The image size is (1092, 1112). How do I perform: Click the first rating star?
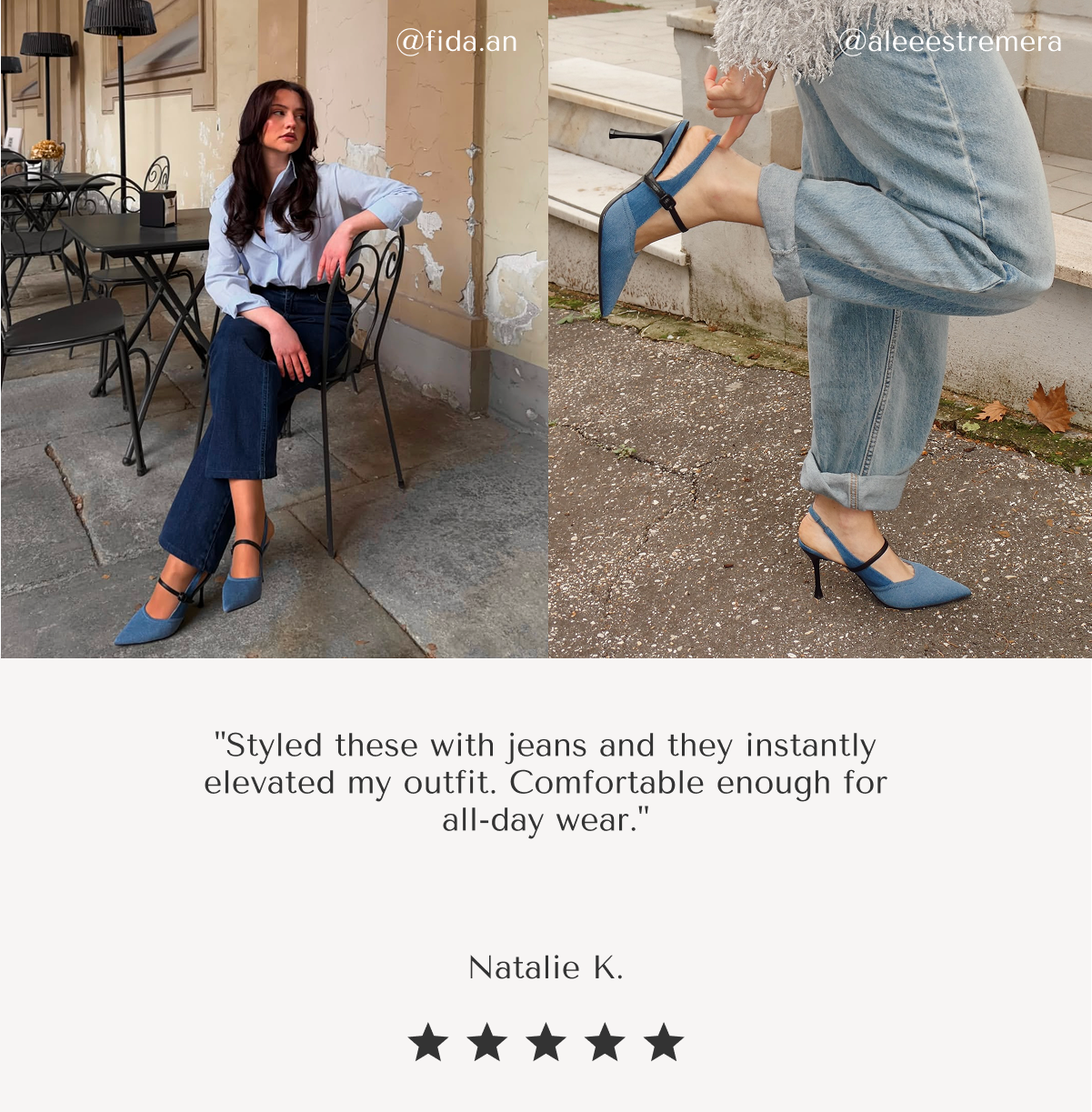click(428, 1042)
